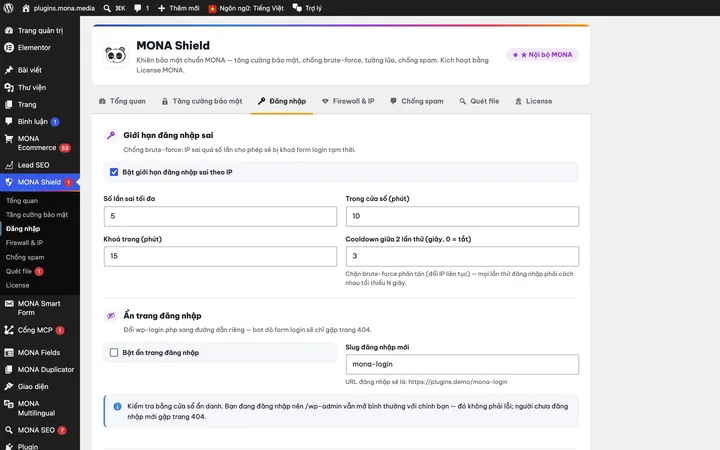Click the key icon beside Giới hạn đăng nhập sai
720x450 pixels.
[111, 135]
